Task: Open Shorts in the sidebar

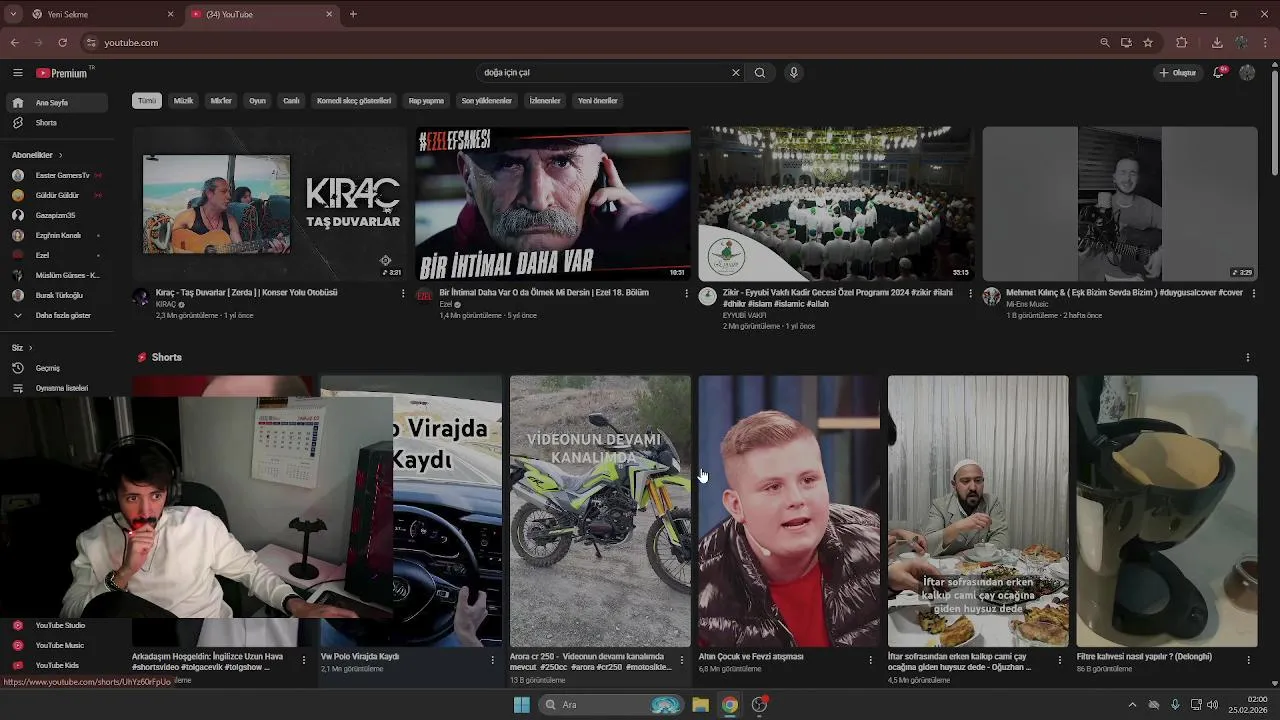Action: (x=57, y=122)
